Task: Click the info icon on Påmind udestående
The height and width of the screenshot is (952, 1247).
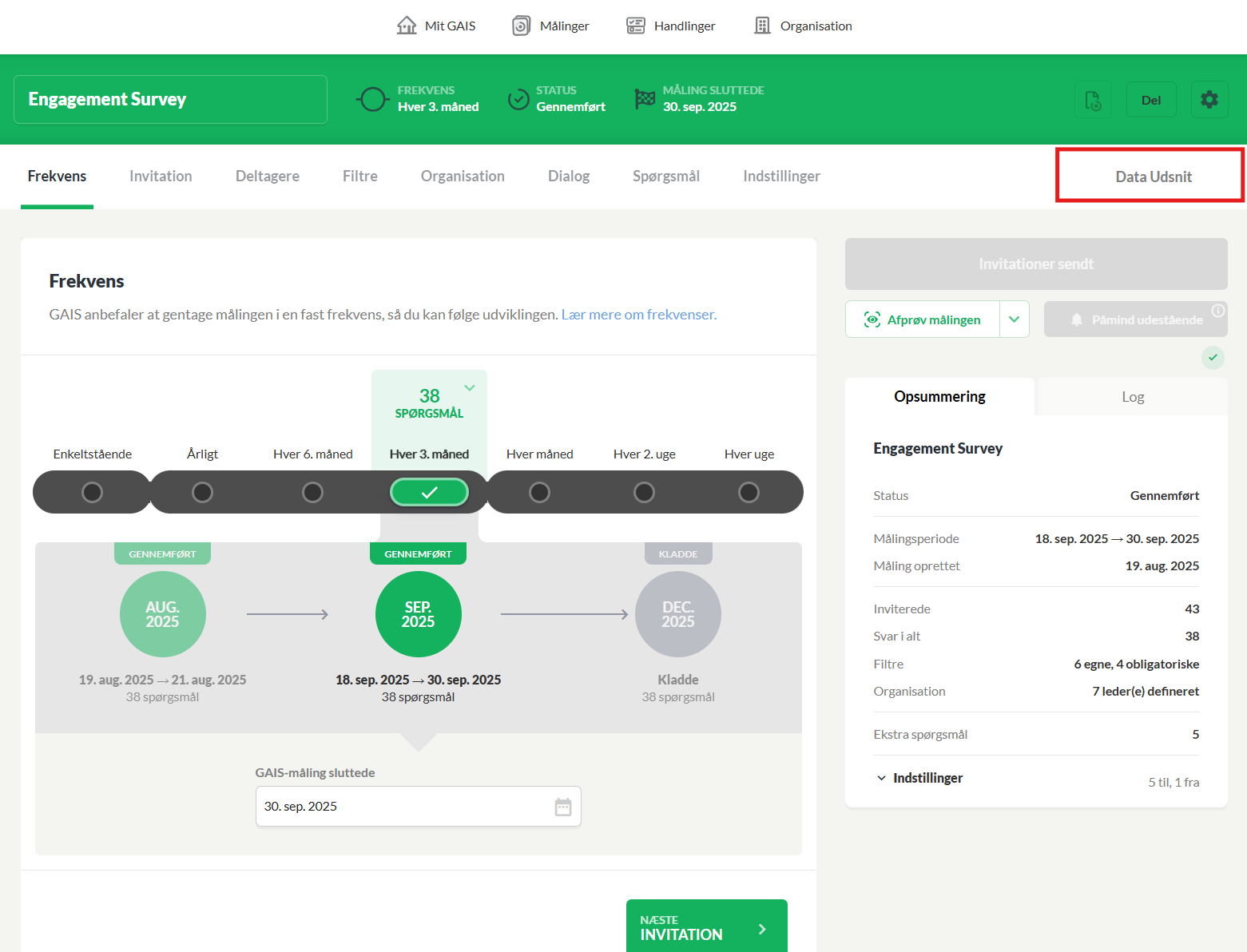Action: 1217,311
